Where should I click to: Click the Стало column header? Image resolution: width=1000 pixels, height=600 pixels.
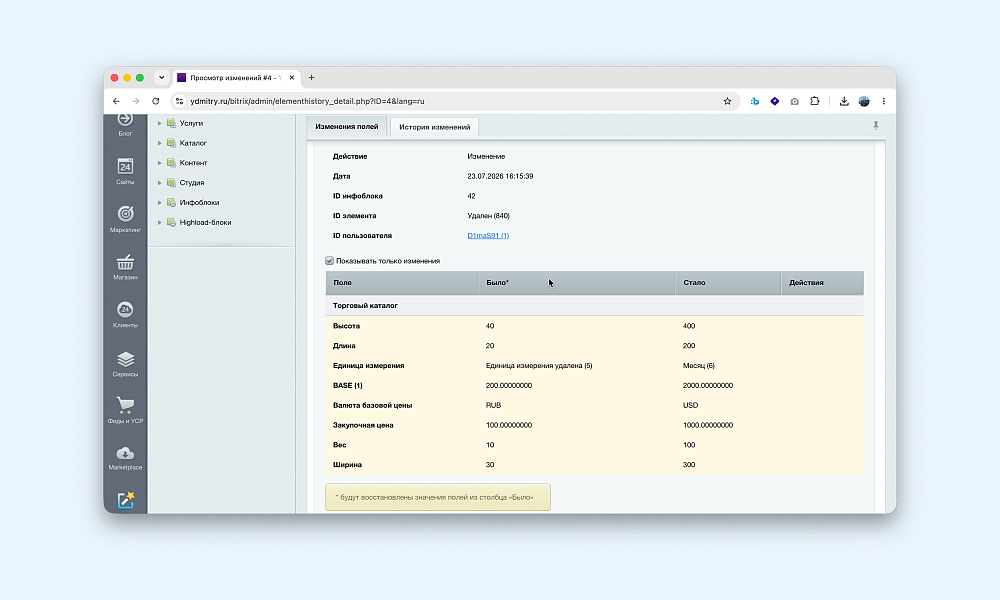tap(728, 282)
